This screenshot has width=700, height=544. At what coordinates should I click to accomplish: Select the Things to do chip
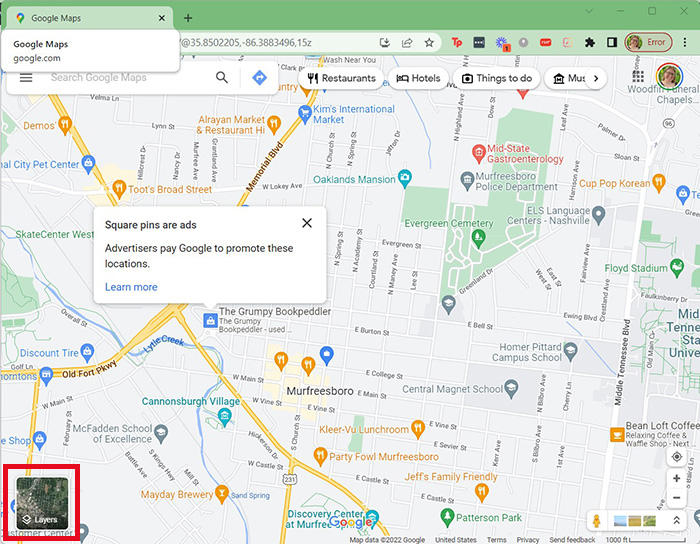(x=496, y=79)
